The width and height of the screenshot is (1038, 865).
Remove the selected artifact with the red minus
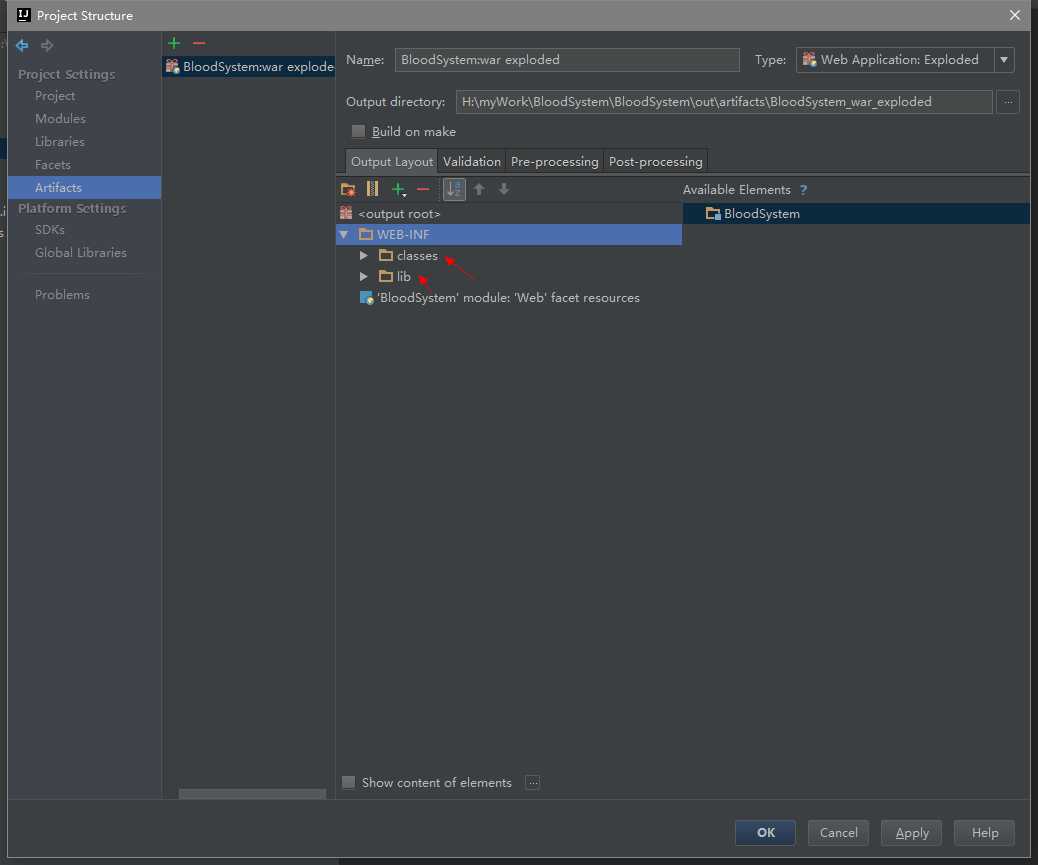(x=199, y=43)
